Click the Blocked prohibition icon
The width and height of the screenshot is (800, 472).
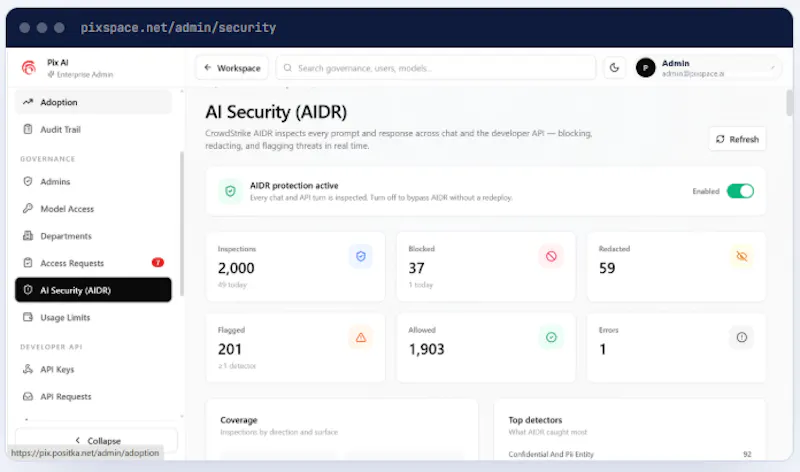pos(551,256)
